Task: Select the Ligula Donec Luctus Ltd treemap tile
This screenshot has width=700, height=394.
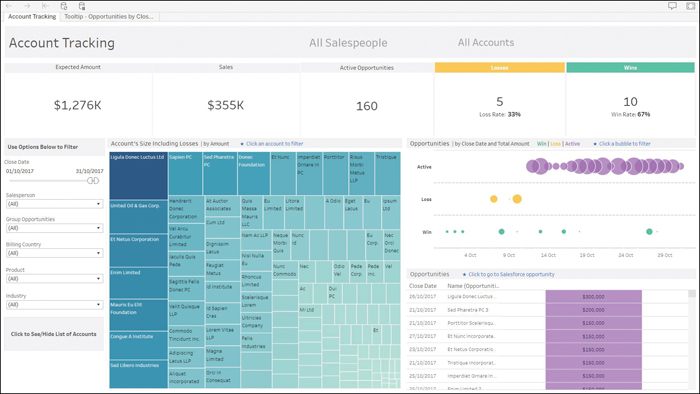Action: [x=138, y=176]
